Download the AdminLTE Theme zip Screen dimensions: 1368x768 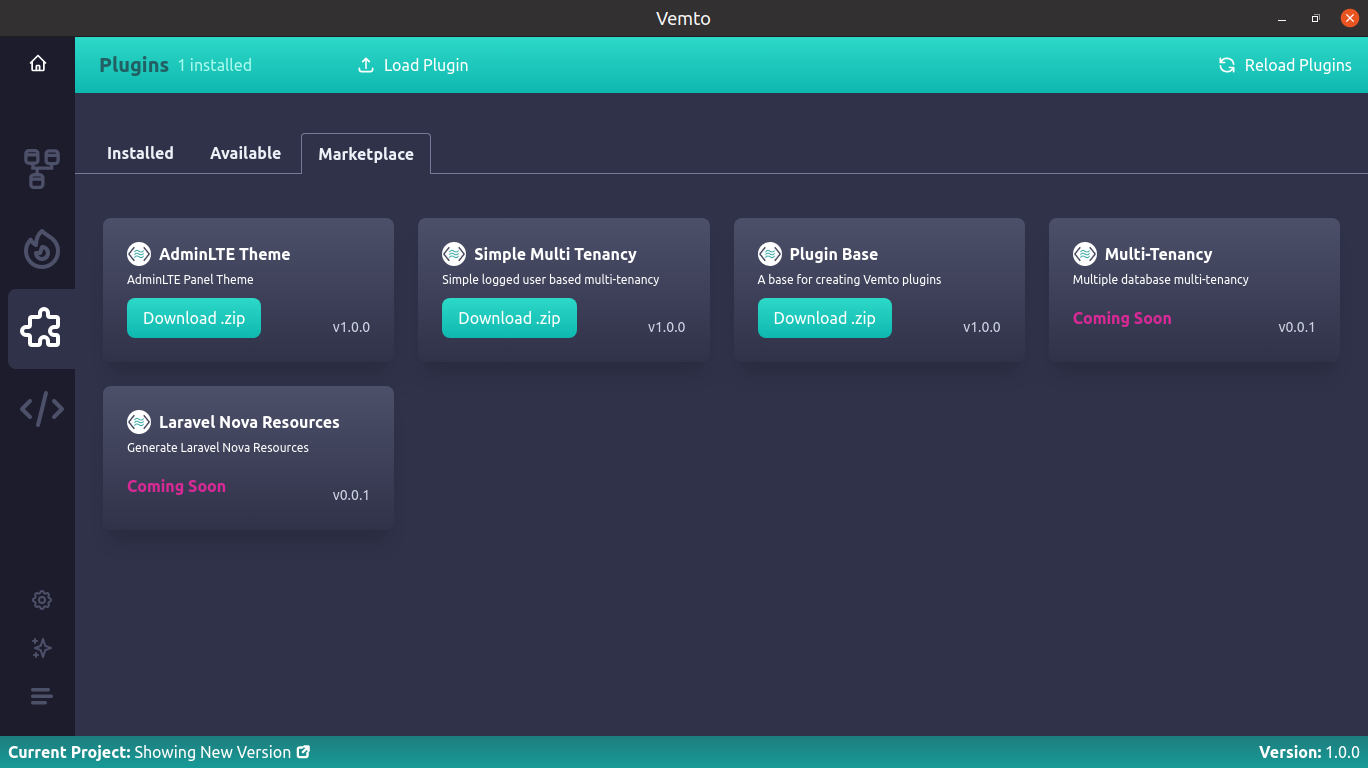tap(194, 317)
